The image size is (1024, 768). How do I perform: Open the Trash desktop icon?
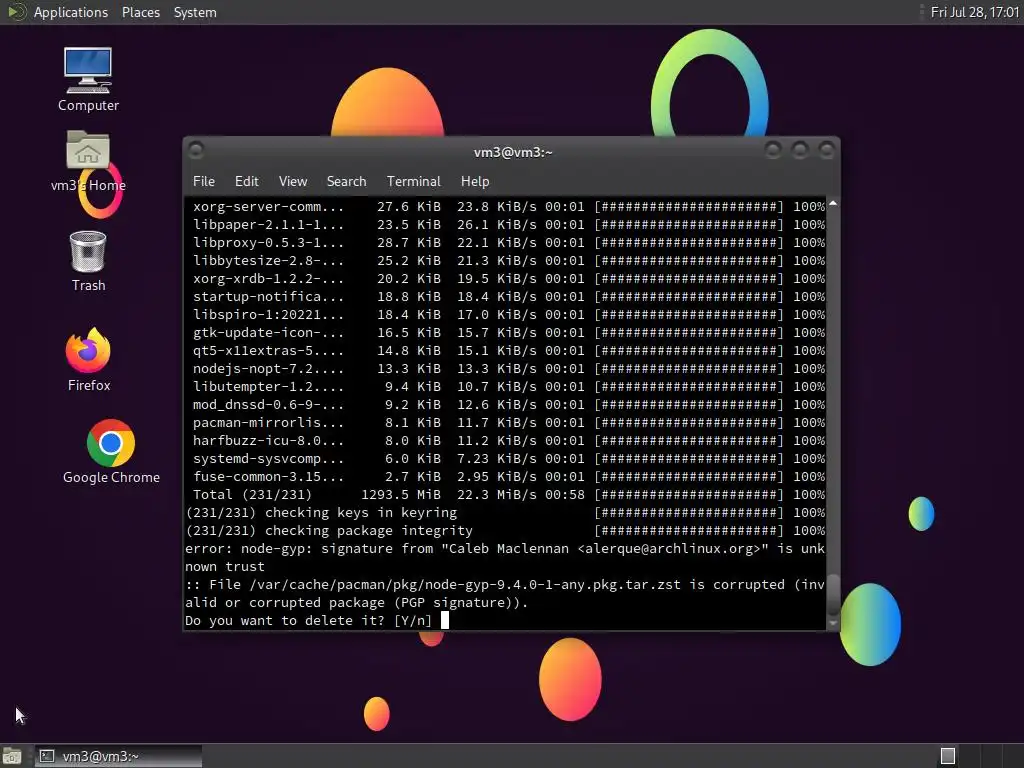(88, 261)
